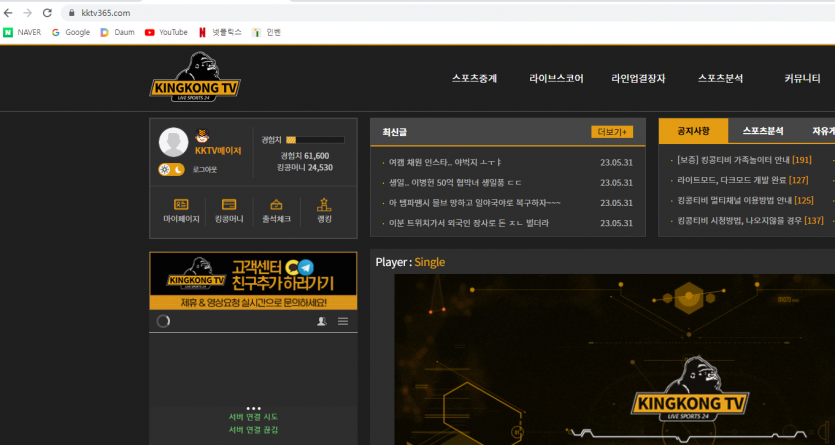Click the 경험치 progress bar
835x445 pixels.
pyautogui.click(x=315, y=140)
